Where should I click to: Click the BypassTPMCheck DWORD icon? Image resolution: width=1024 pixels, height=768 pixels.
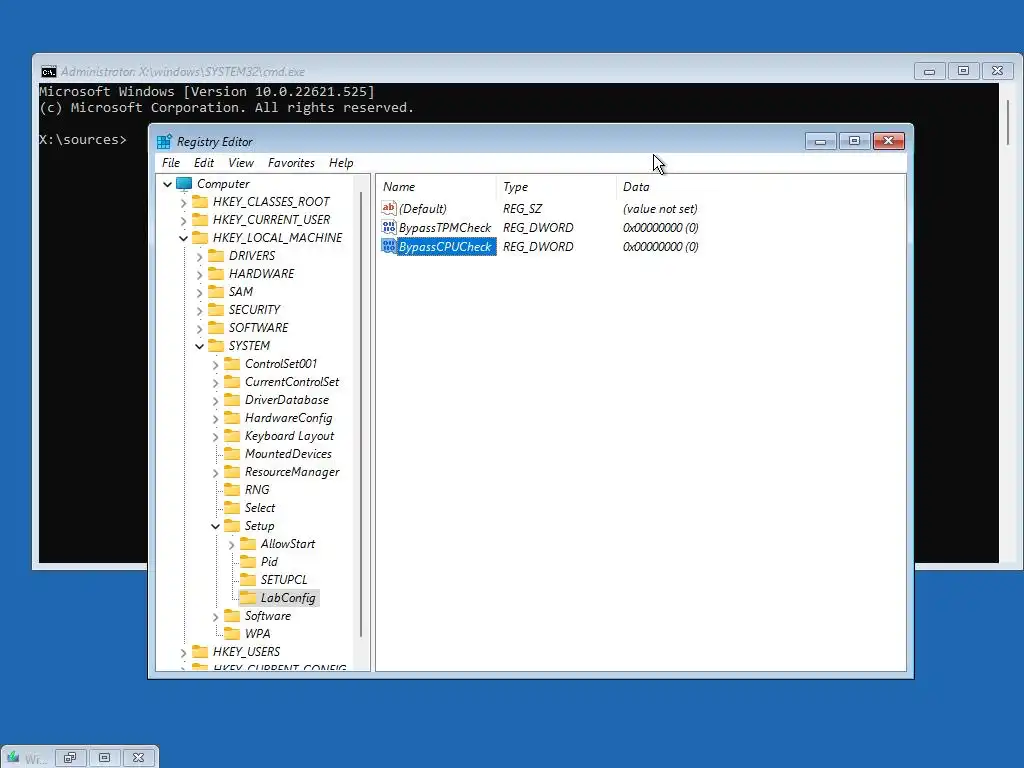point(389,227)
